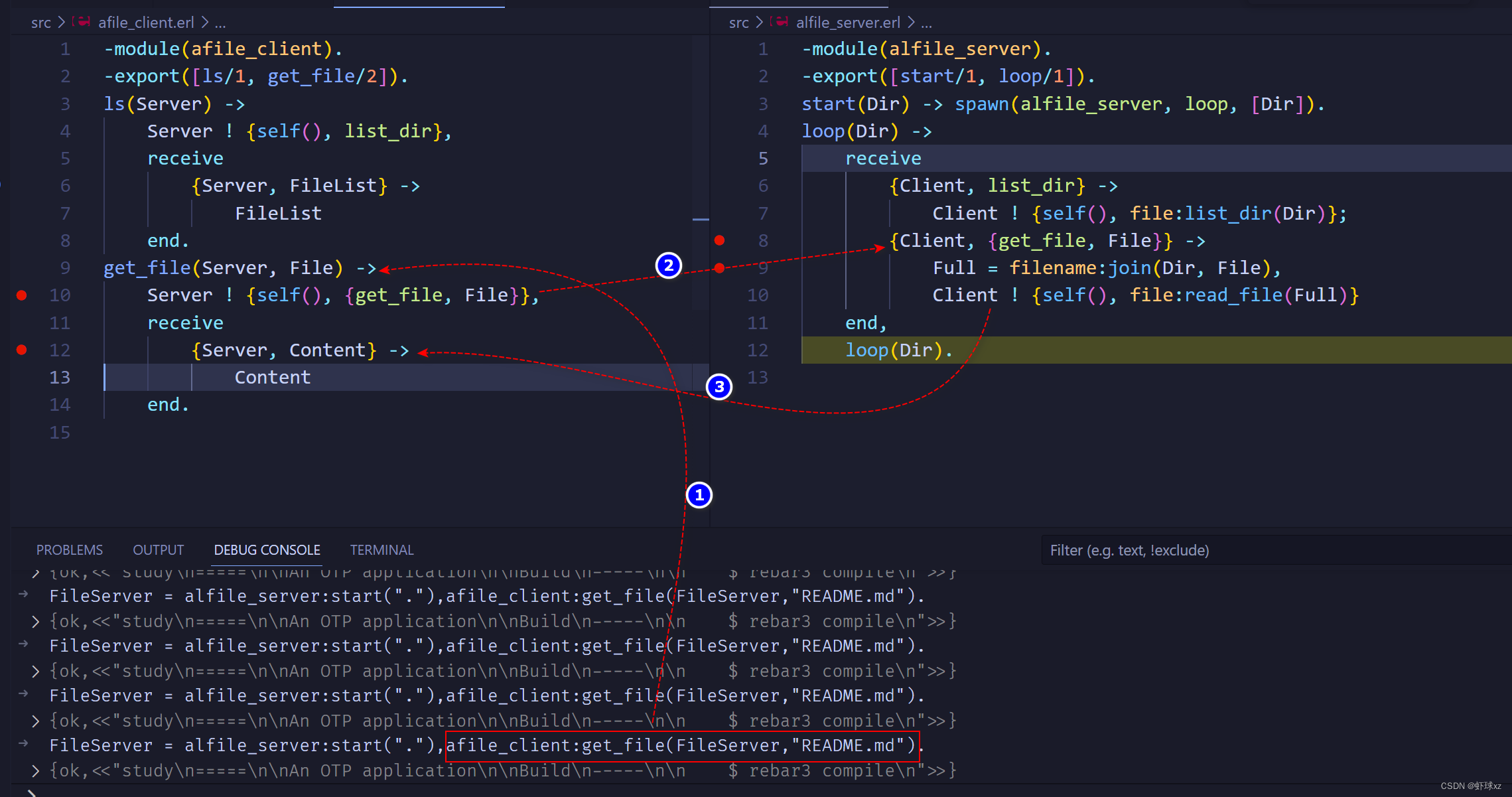Image resolution: width=1512 pixels, height=797 pixels.
Task: Click 'ls(Server) ->' function definition
Action: pos(174,104)
